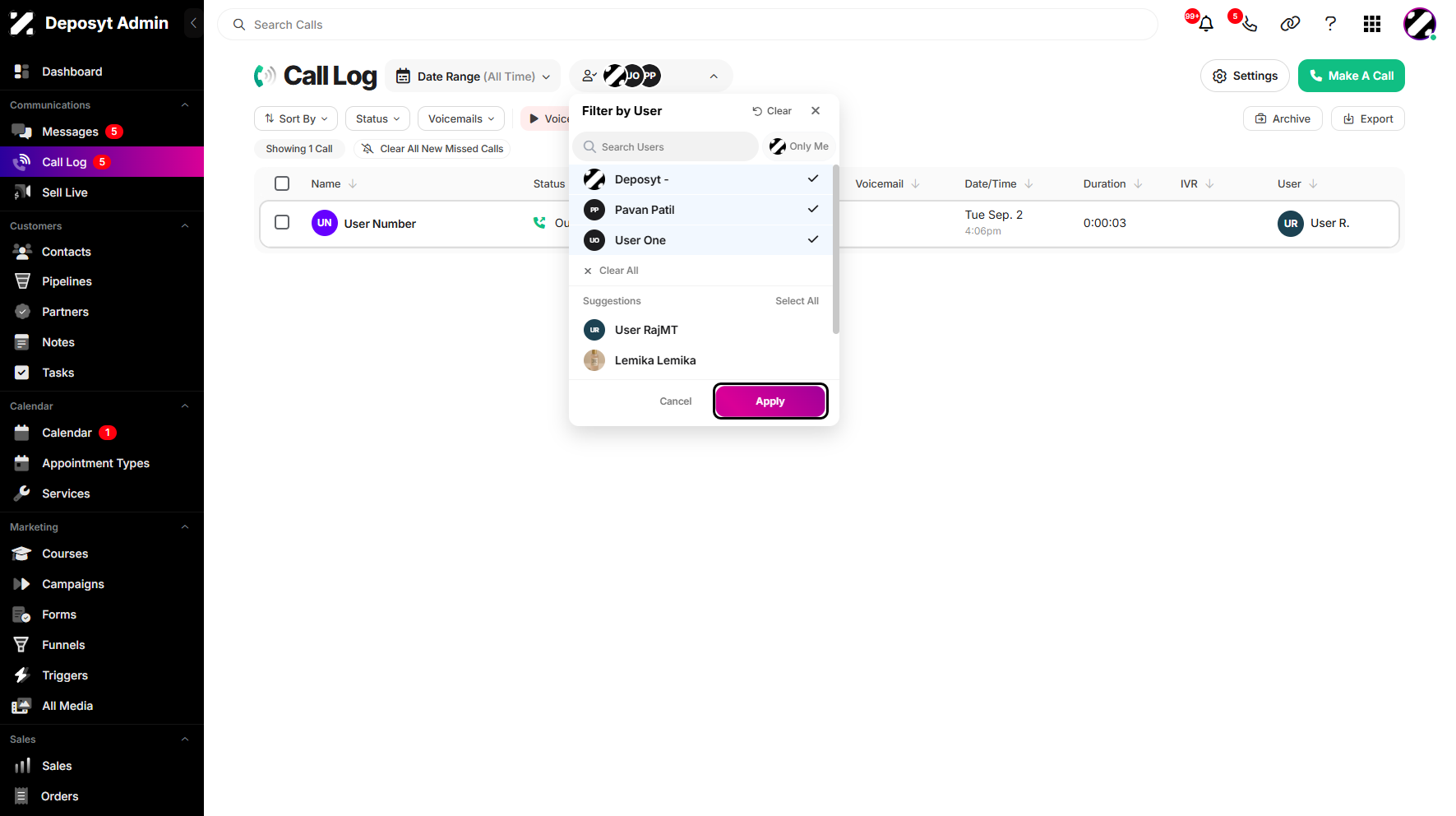The height and width of the screenshot is (816, 1456).
Task: Click the Search Users field
Action: (x=665, y=146)
